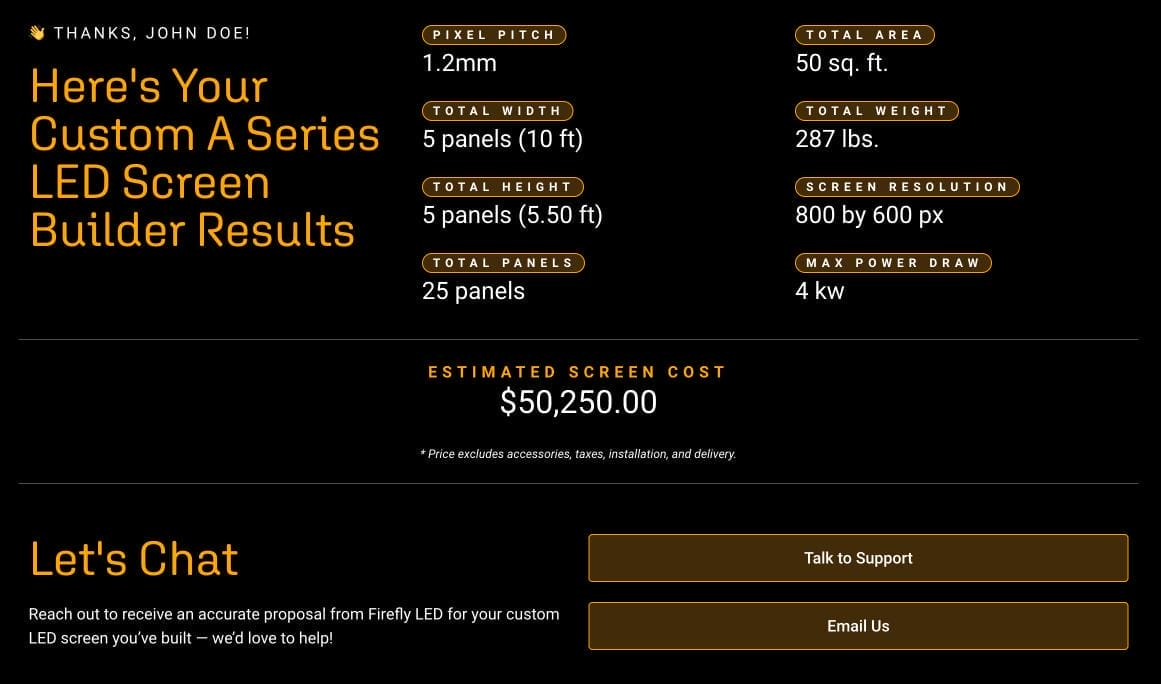The width and height of the screenshot is (1161, 684).
Task: Click the 25 panels value text
Action: point(473,291)
